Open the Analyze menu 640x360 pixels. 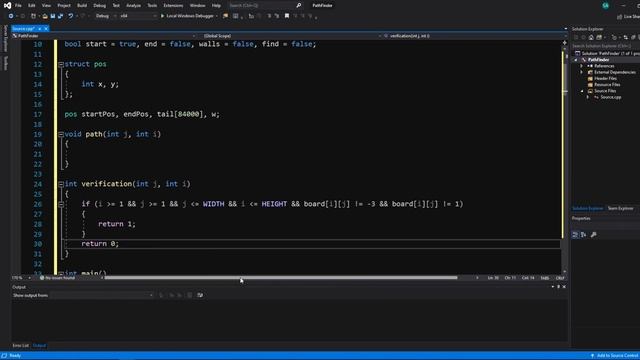133,5
